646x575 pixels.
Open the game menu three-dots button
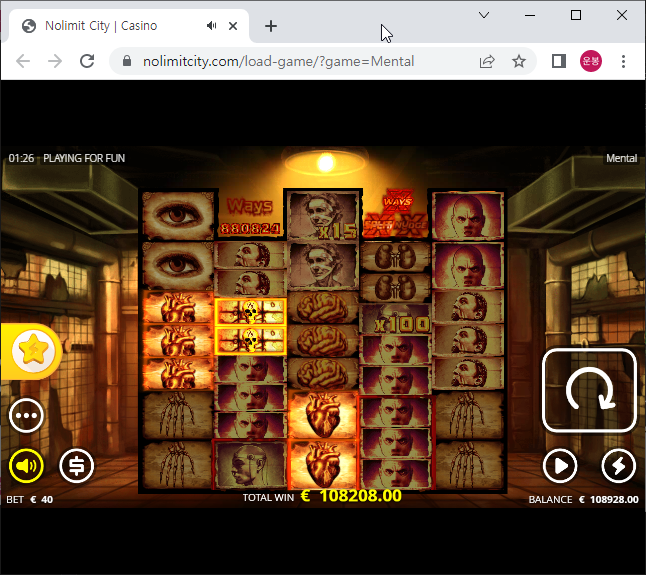click(x=26, y=416)
